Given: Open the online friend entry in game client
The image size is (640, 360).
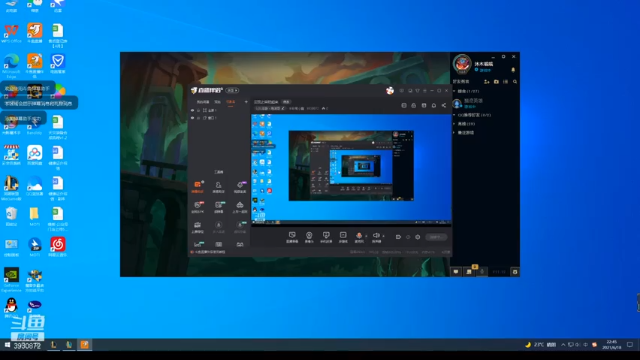Looking at the screenshot, I should point(485,103).
